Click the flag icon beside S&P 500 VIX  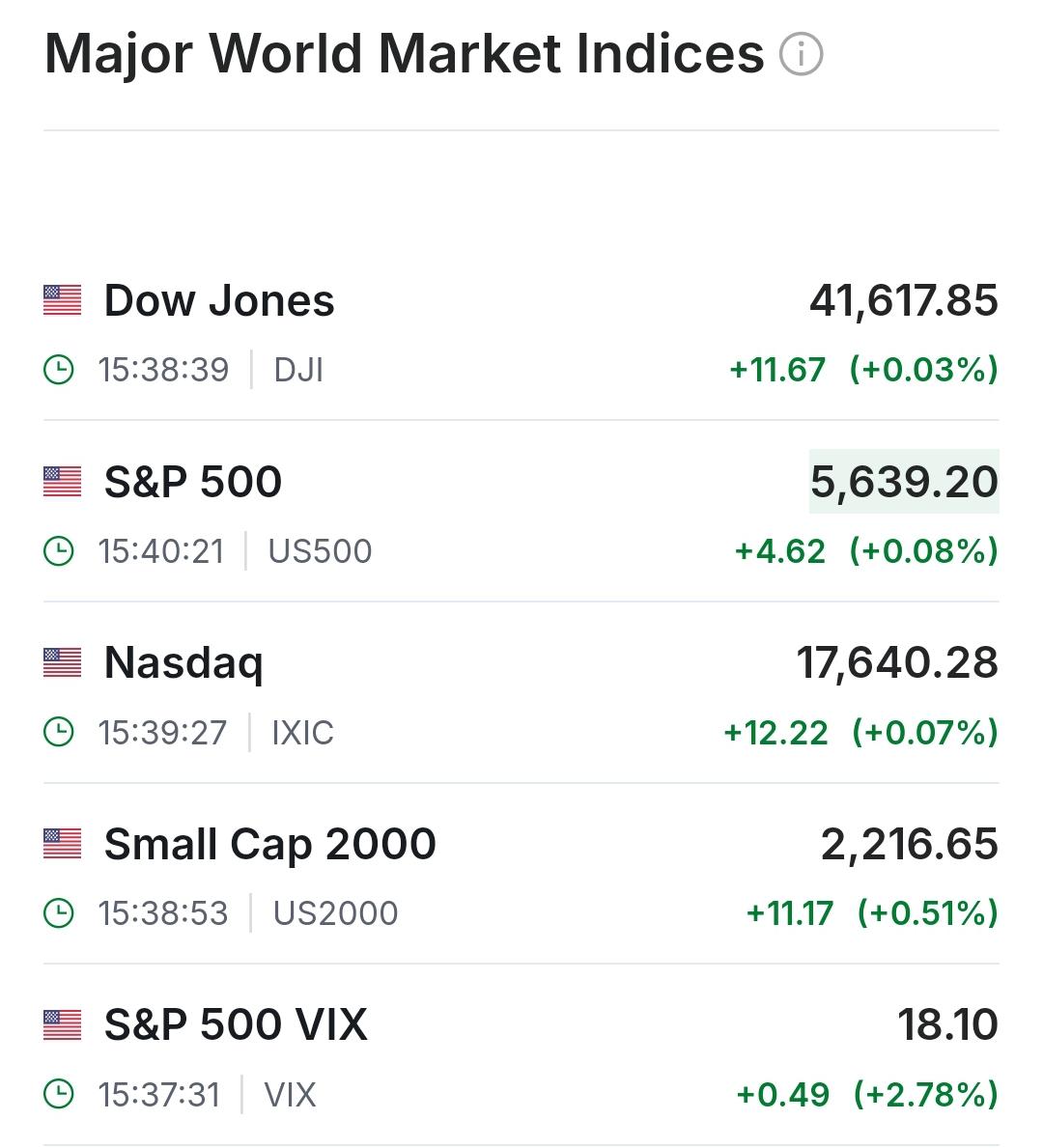[63, 1024]
